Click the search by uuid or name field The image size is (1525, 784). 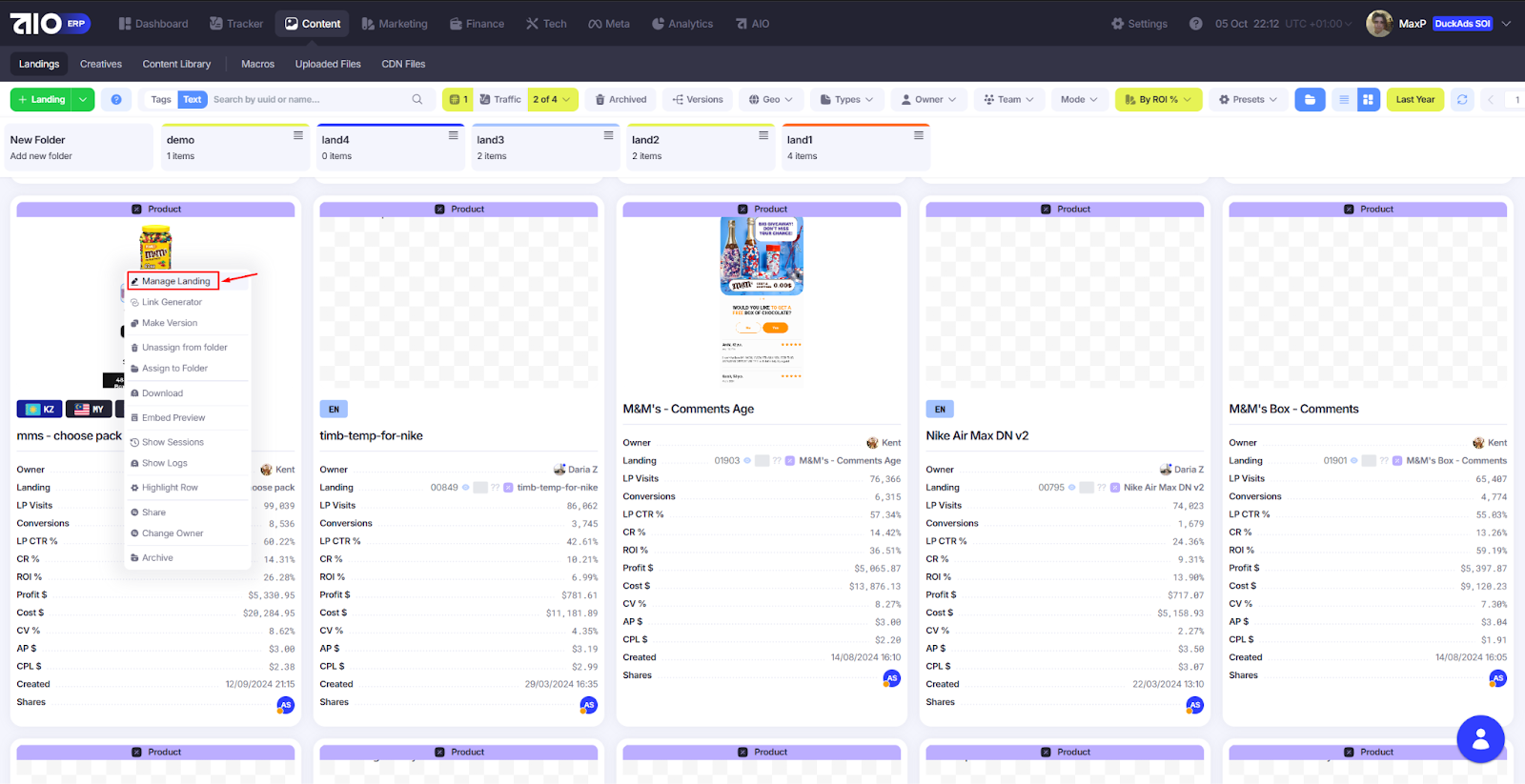pos(305,99)
